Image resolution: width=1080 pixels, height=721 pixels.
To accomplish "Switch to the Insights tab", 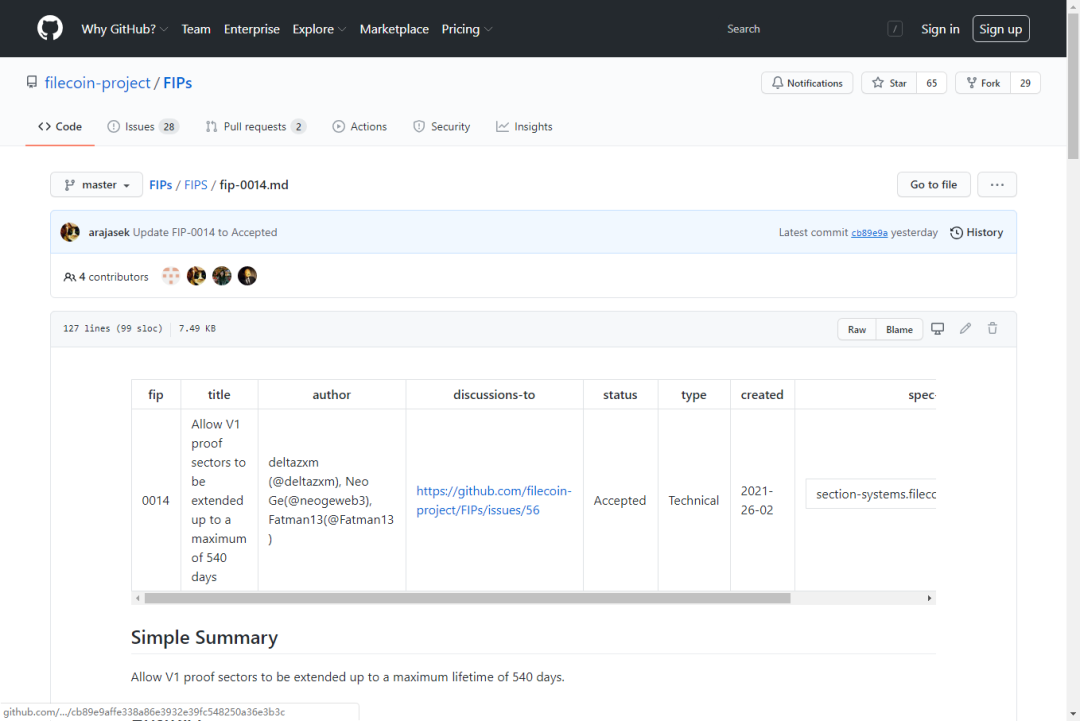I will click(x=524, y=127).
